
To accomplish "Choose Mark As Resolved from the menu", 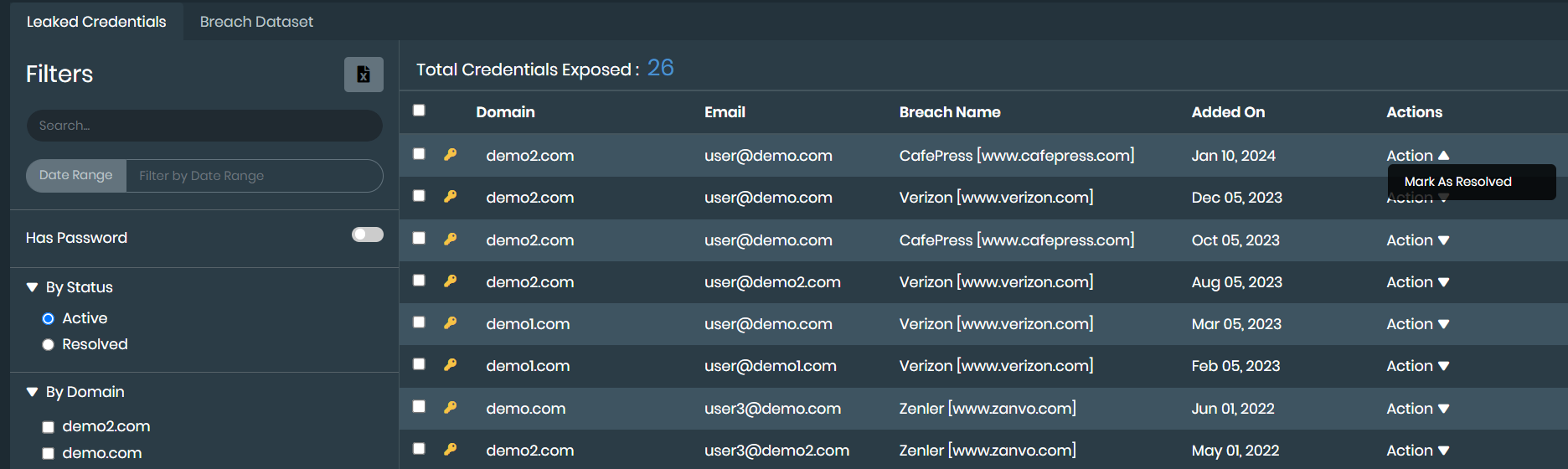I will pyautogui.click(x=1457, y=182).
